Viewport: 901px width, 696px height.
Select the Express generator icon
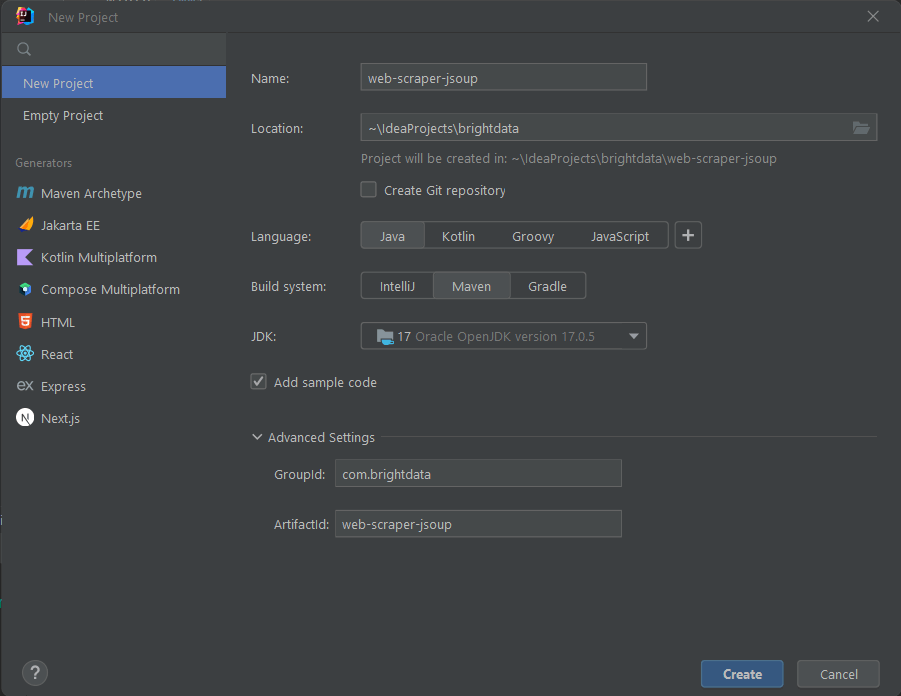coord(25,386)
